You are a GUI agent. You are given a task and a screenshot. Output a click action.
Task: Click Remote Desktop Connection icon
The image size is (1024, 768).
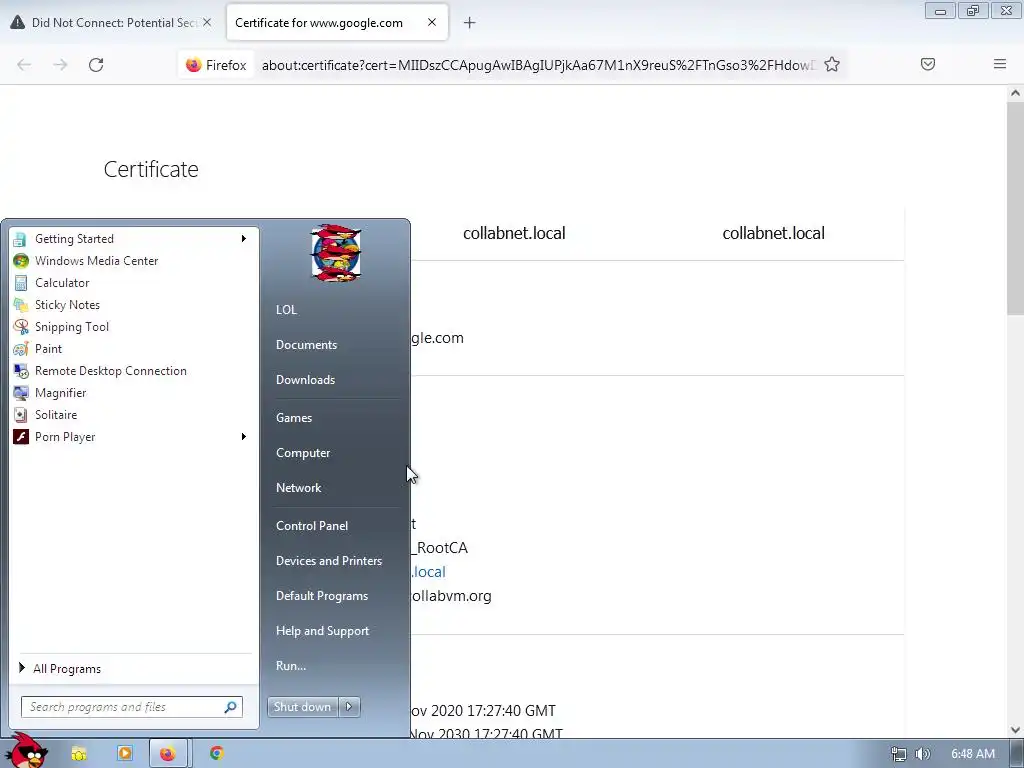21,371
